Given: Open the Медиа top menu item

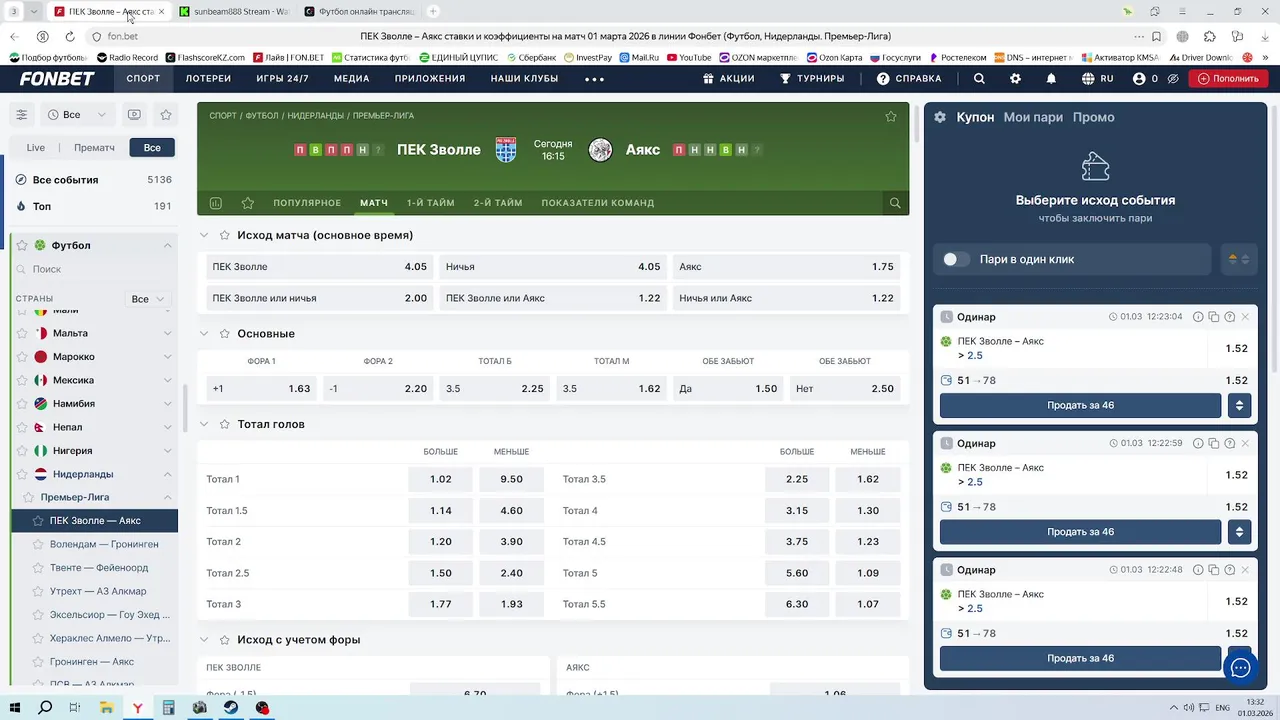Looking at the screenshot, I should [352, 79].
